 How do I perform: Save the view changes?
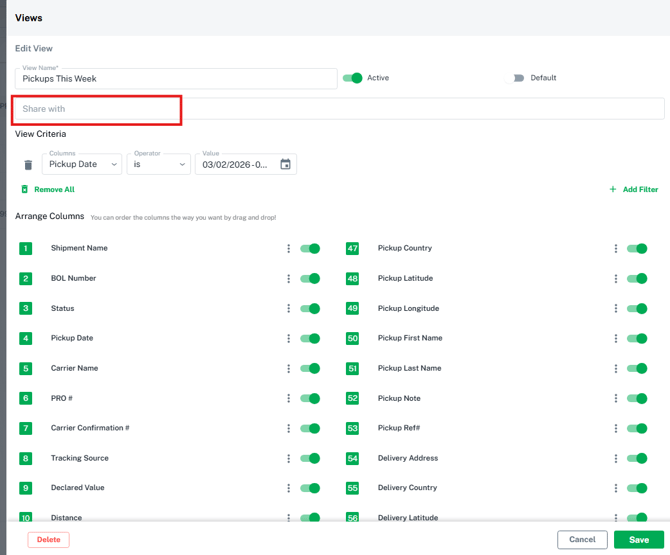[638, 540]
